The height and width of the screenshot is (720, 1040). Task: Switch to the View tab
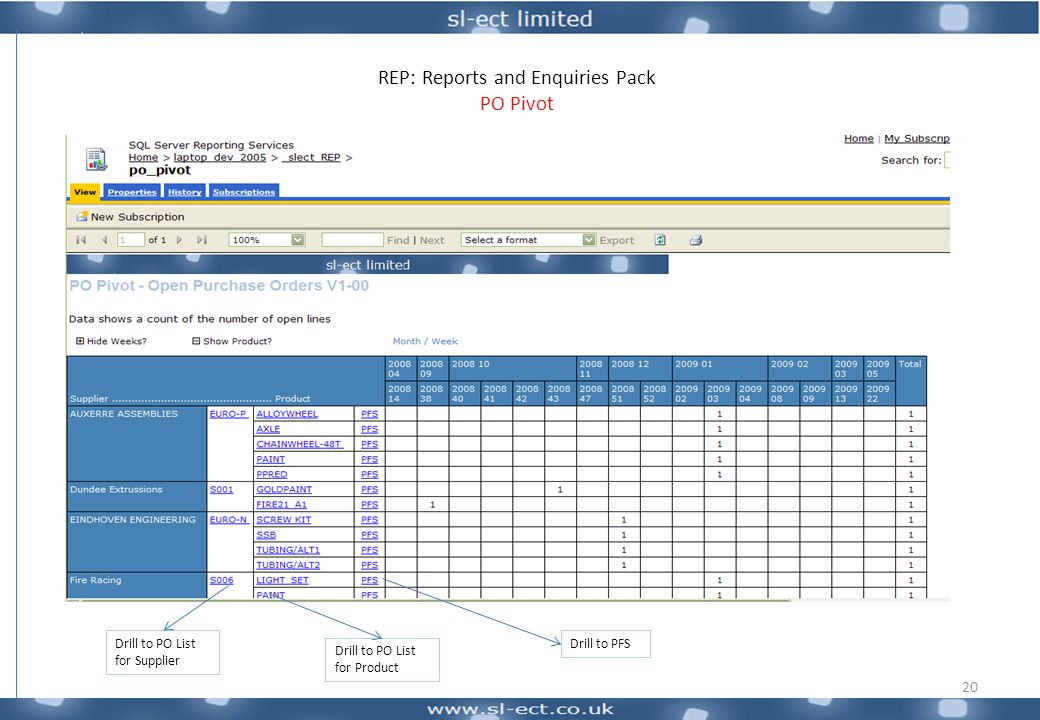coord(85,192)
